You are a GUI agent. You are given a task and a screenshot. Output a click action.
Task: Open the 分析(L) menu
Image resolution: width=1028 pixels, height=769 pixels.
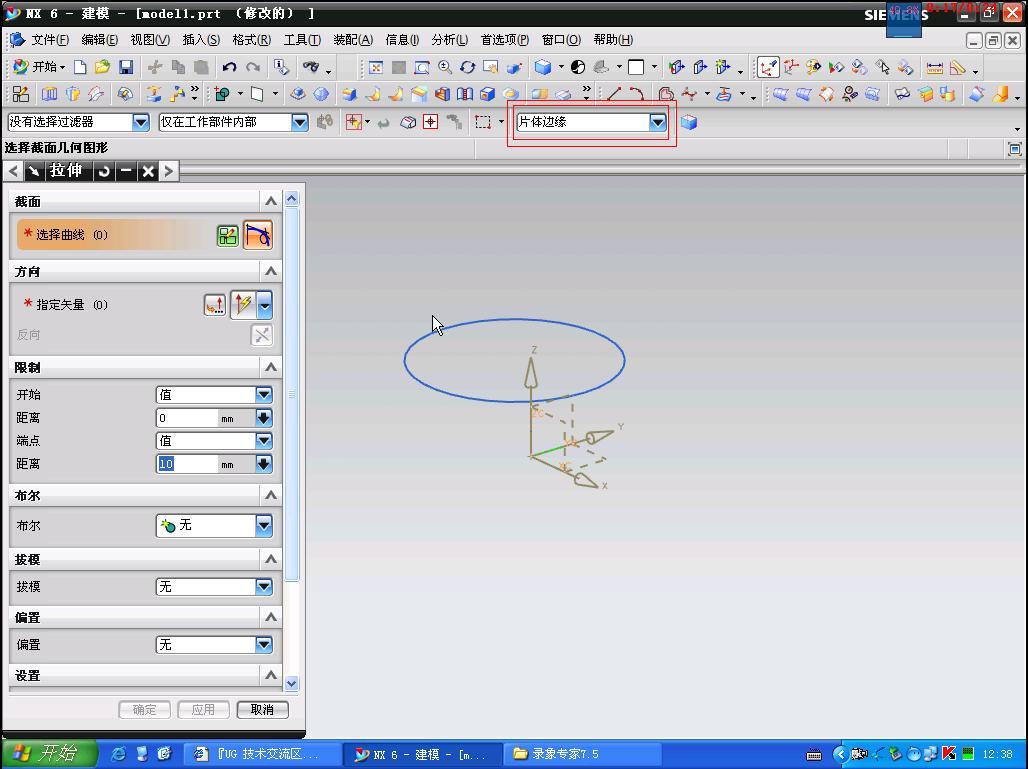[x=450, y=40]
